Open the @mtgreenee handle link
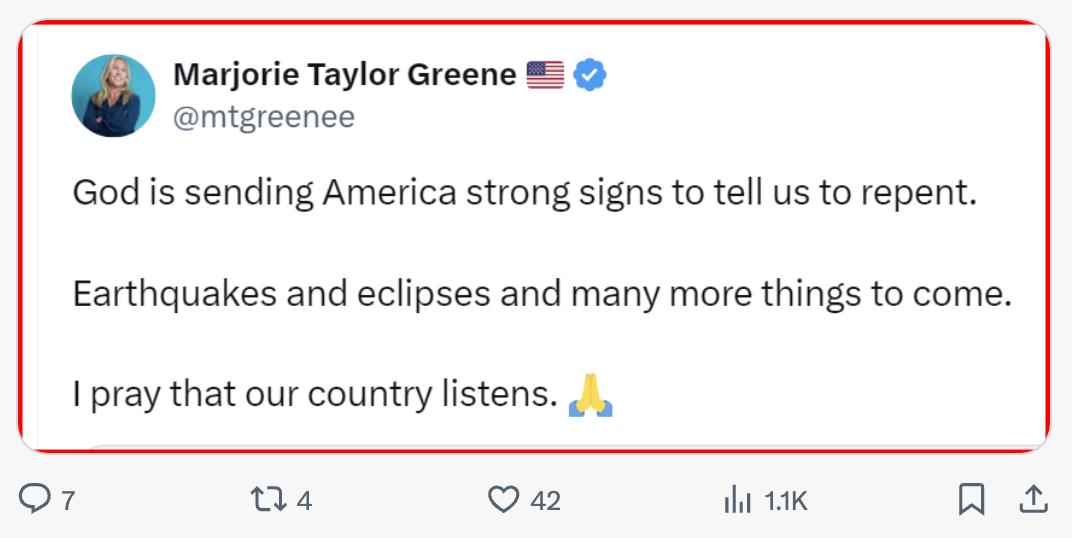1072x538 pixels. click(x=264, y=118)
